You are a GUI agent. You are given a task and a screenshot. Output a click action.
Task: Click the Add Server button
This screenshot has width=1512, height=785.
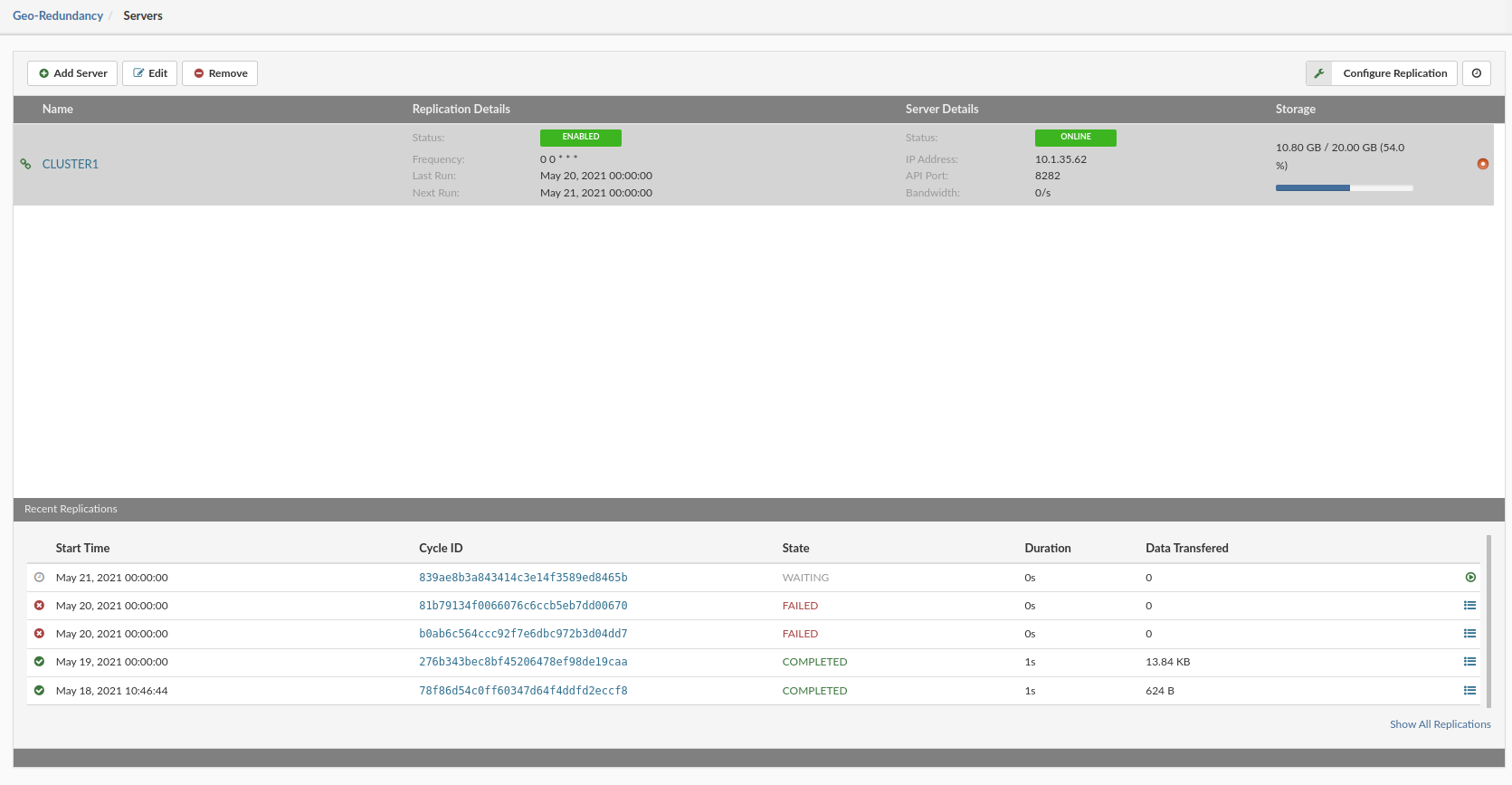pyautogui.click(x=72, y=73)
